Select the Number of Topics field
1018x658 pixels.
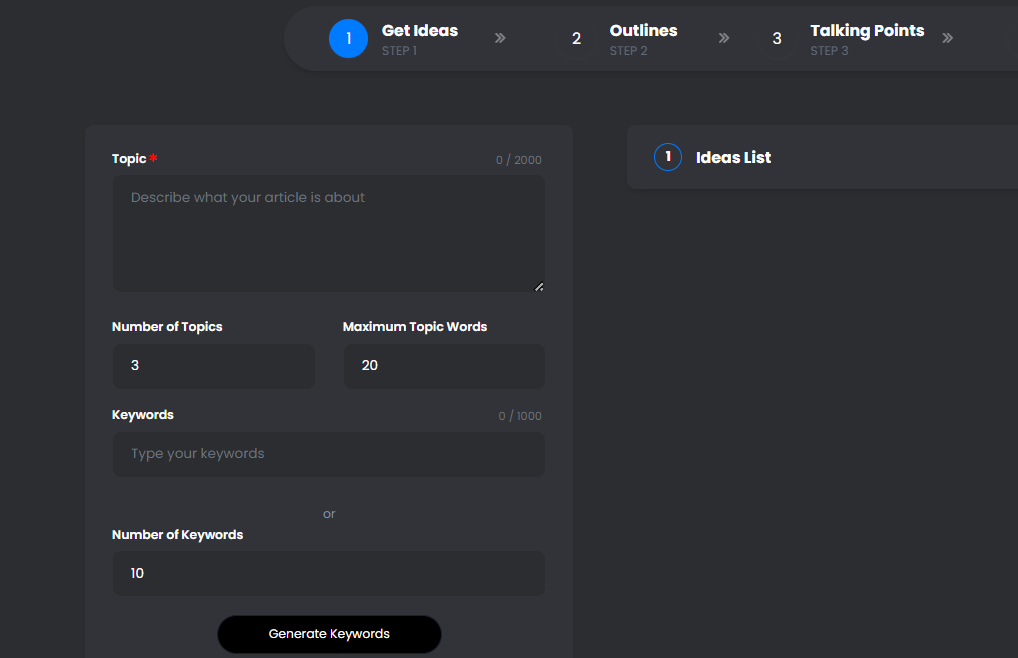tap(213, 366)
